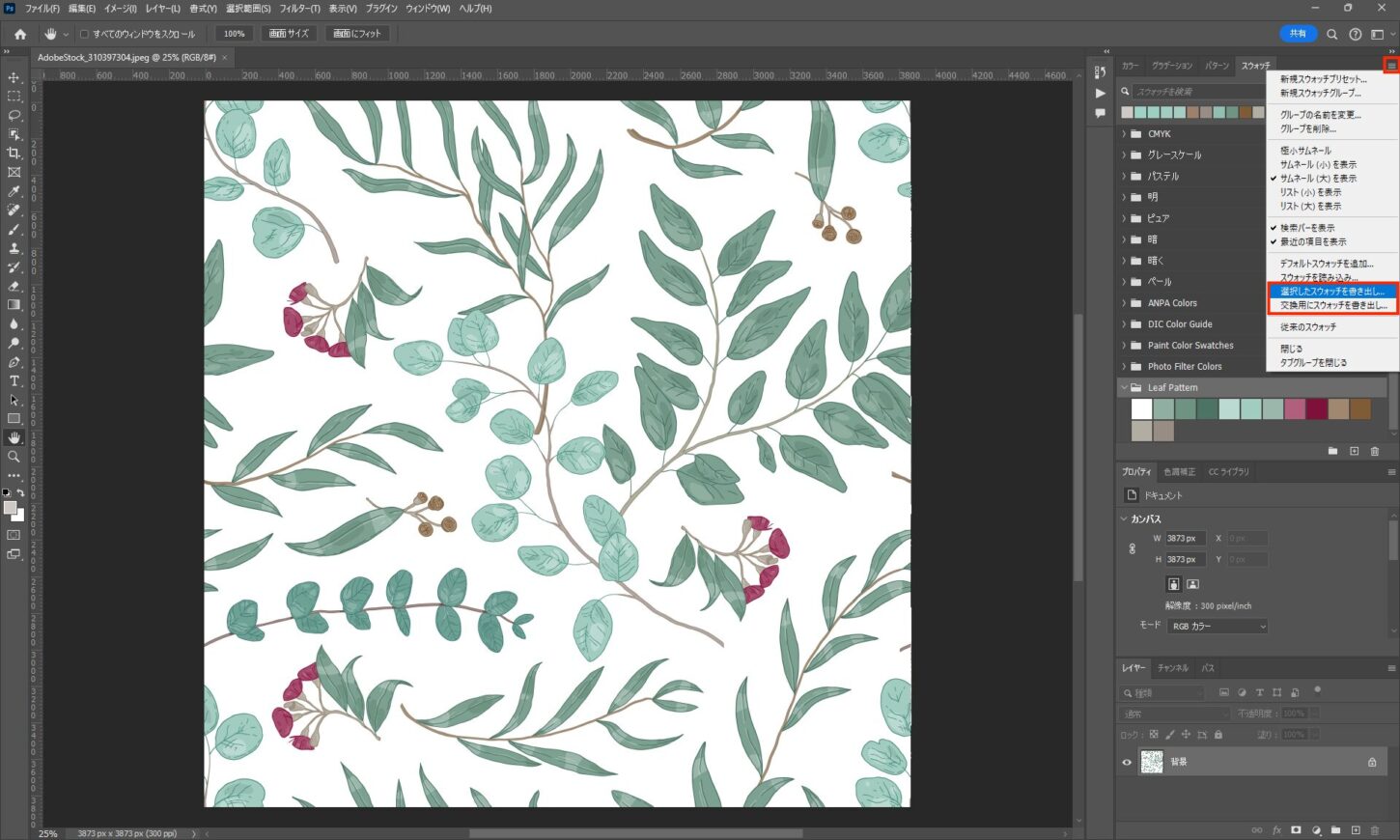This screenshot has width=1400, height=840.
Task: Expand the グレースケール swatch group
Action: click(1124, 155)
